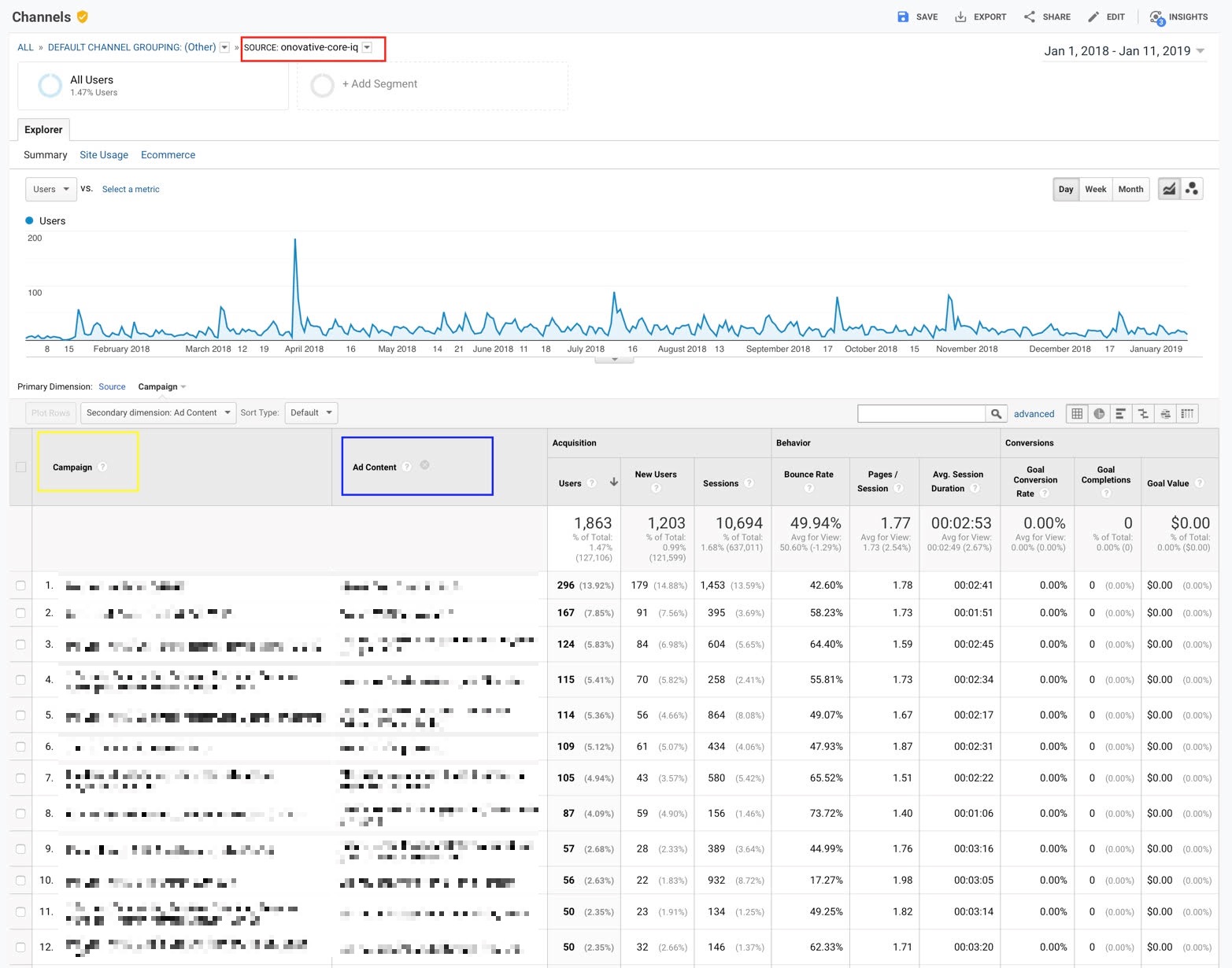Select the percentage pie view icon
The height and width of the screenshot is (968, 1232).
1099,413
